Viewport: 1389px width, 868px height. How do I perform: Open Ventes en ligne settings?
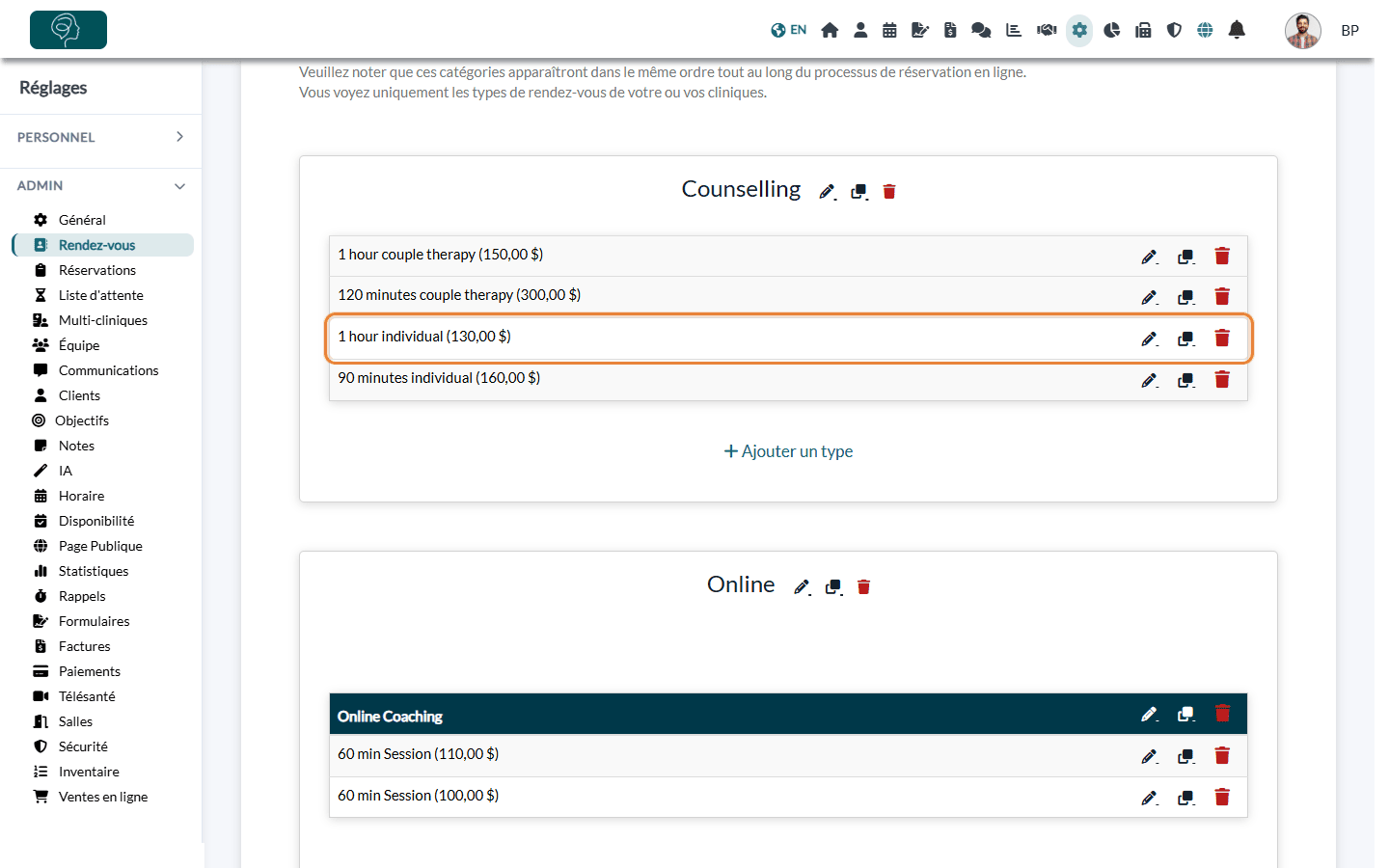pyautogui.click(x=103, y=797)
